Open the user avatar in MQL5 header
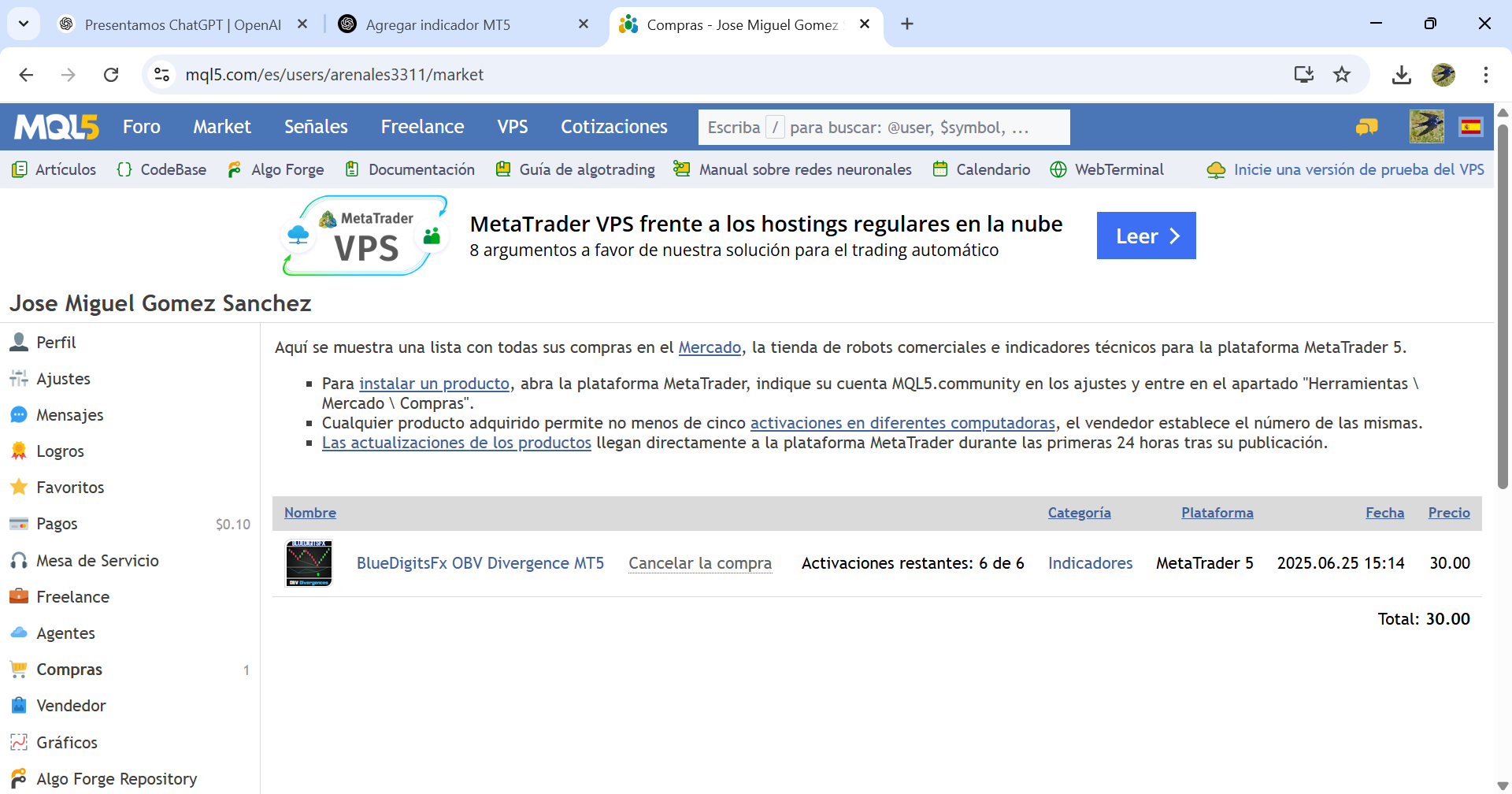The height and width of the screenshot is (794, 1512). tap(1427, 127)
